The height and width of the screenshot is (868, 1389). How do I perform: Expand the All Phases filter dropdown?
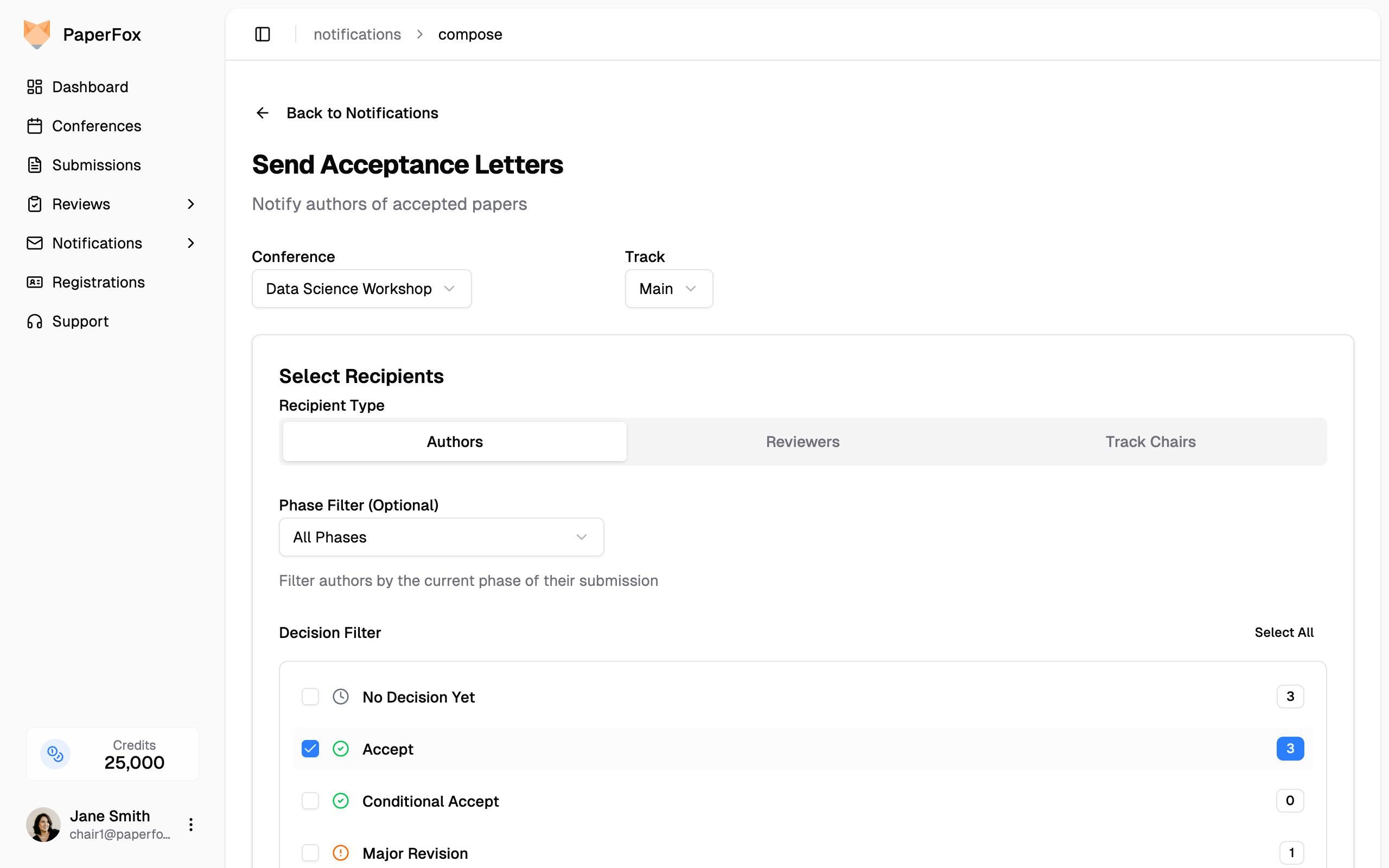pos(441,537)
